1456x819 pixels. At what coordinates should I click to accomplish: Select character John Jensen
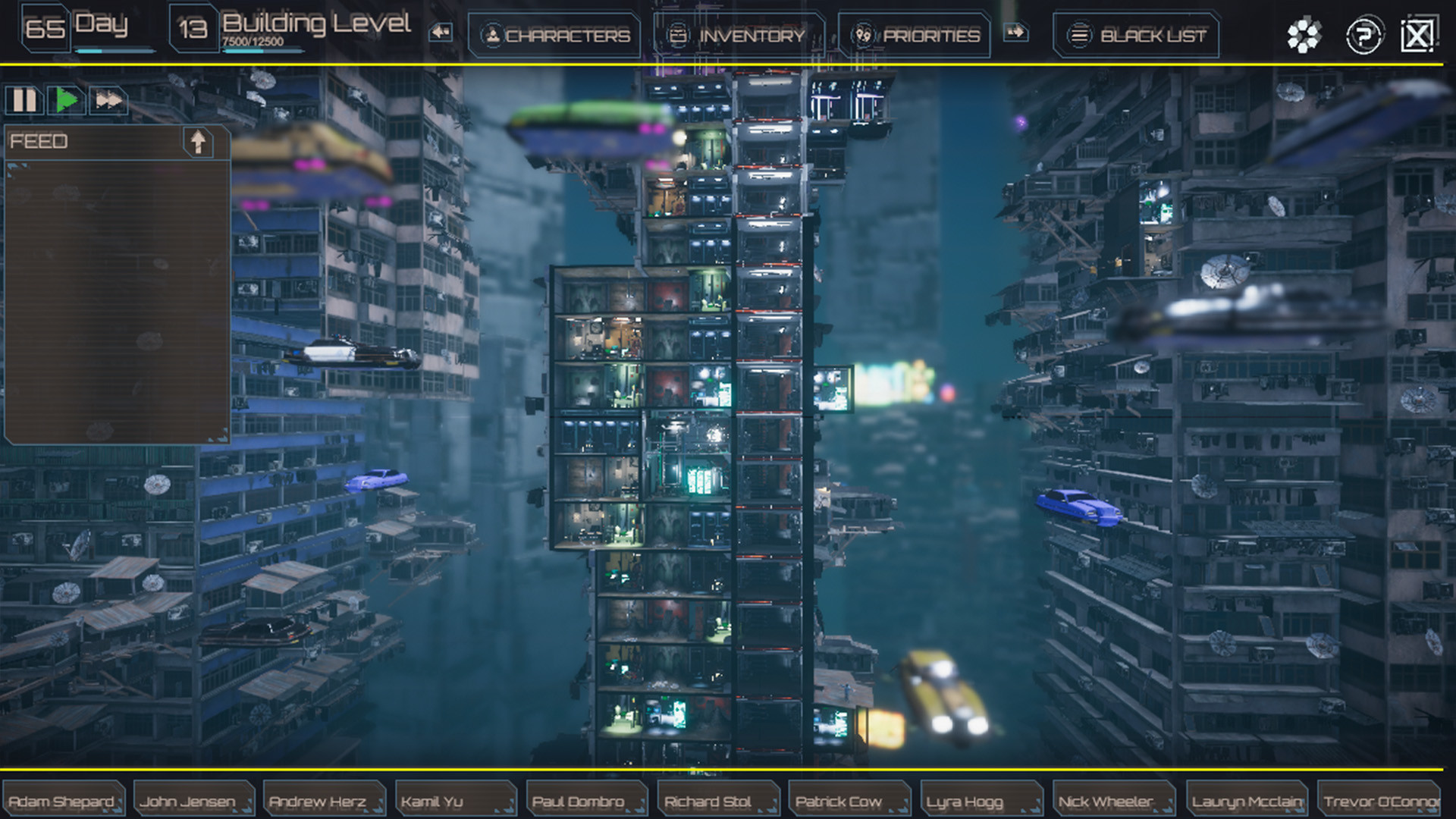[188, 801]
